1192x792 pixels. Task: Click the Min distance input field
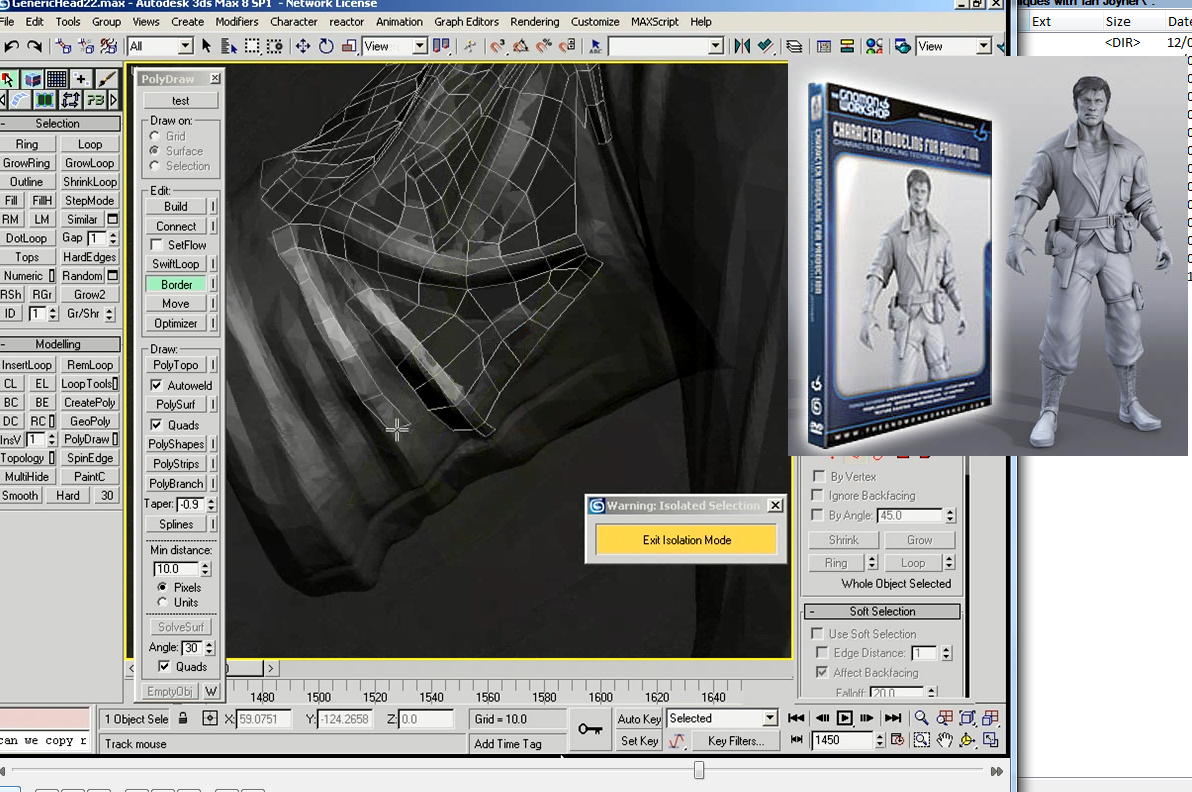pos(176,569)
